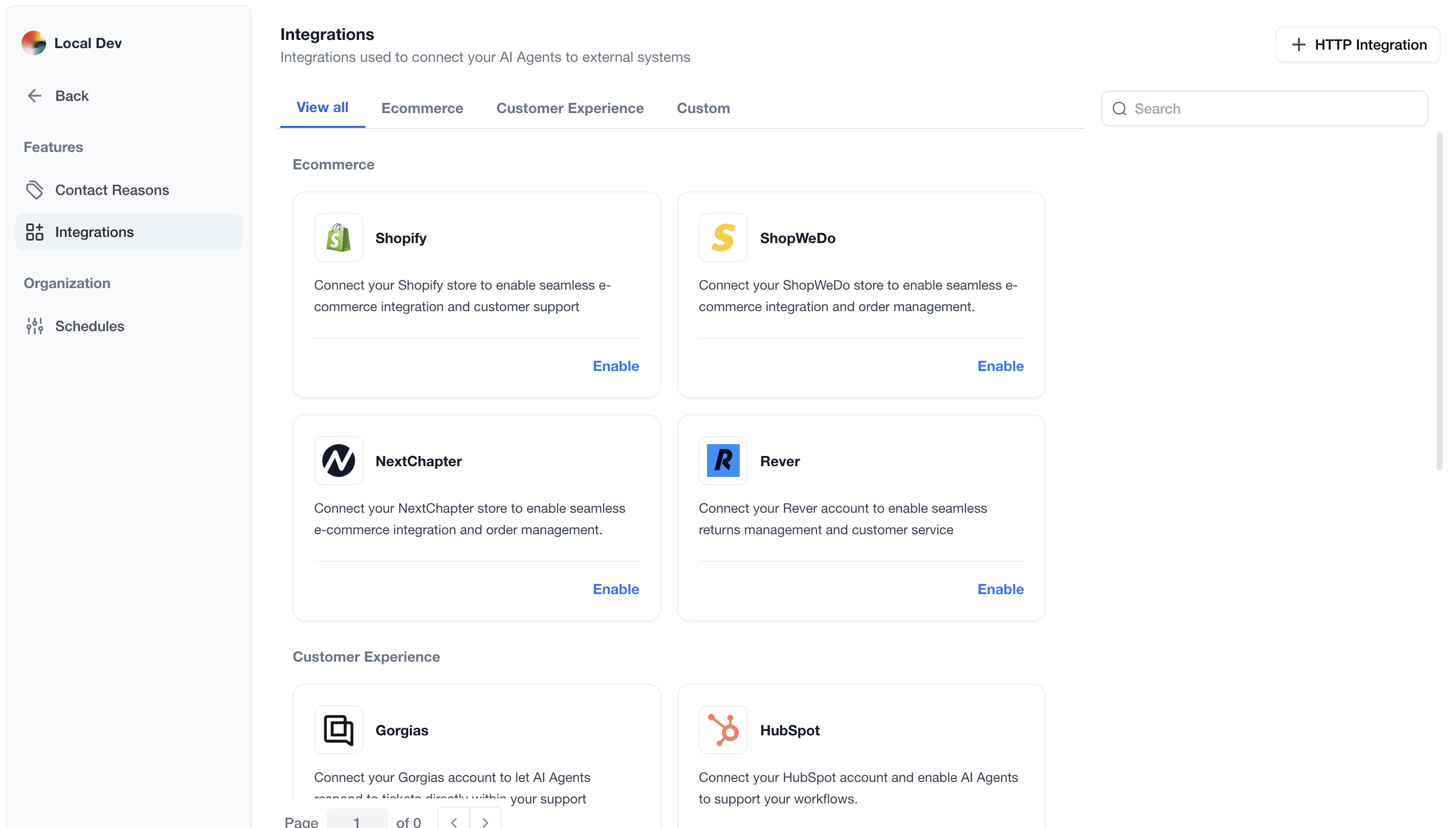Click the Gorgias card title
Viewport: 1456px width, 828px height.
(402, 730)
